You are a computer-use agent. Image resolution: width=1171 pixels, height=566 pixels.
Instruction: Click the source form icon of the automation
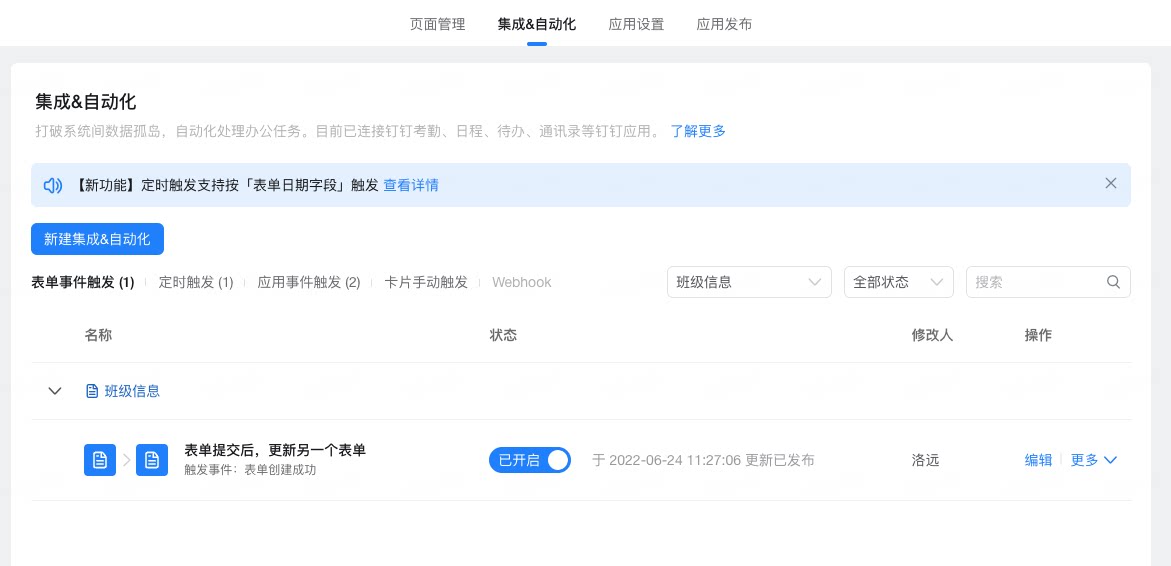[x=100, y=460]
